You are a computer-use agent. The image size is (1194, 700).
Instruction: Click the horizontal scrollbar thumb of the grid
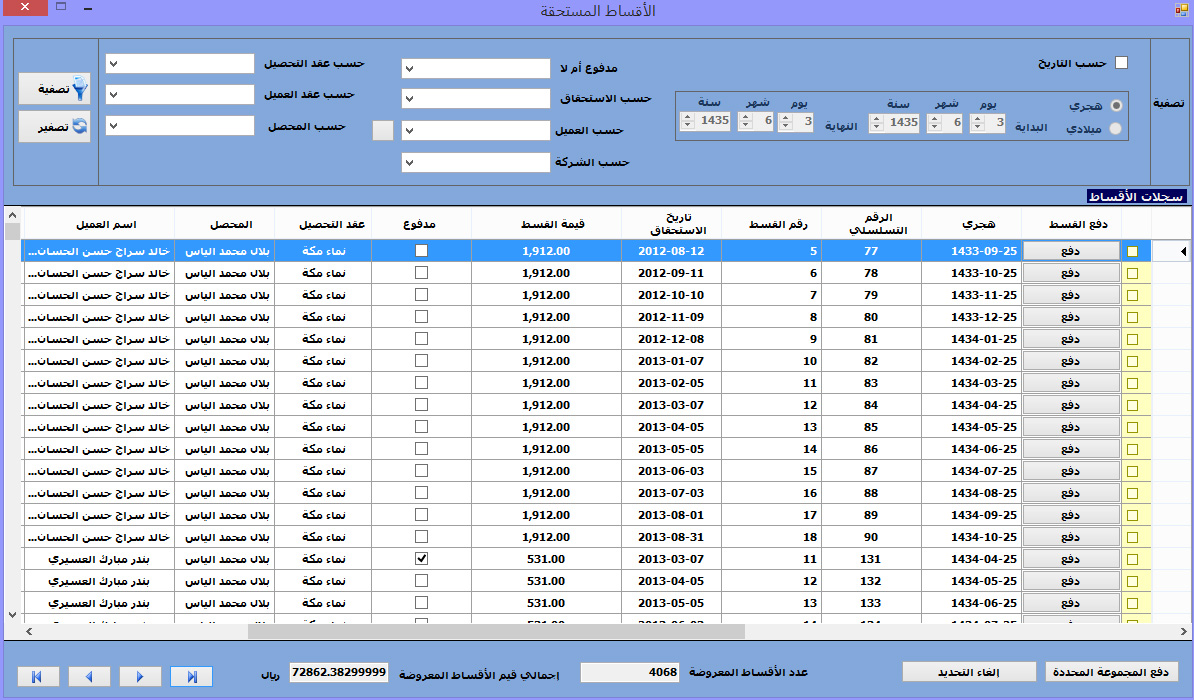496,631
